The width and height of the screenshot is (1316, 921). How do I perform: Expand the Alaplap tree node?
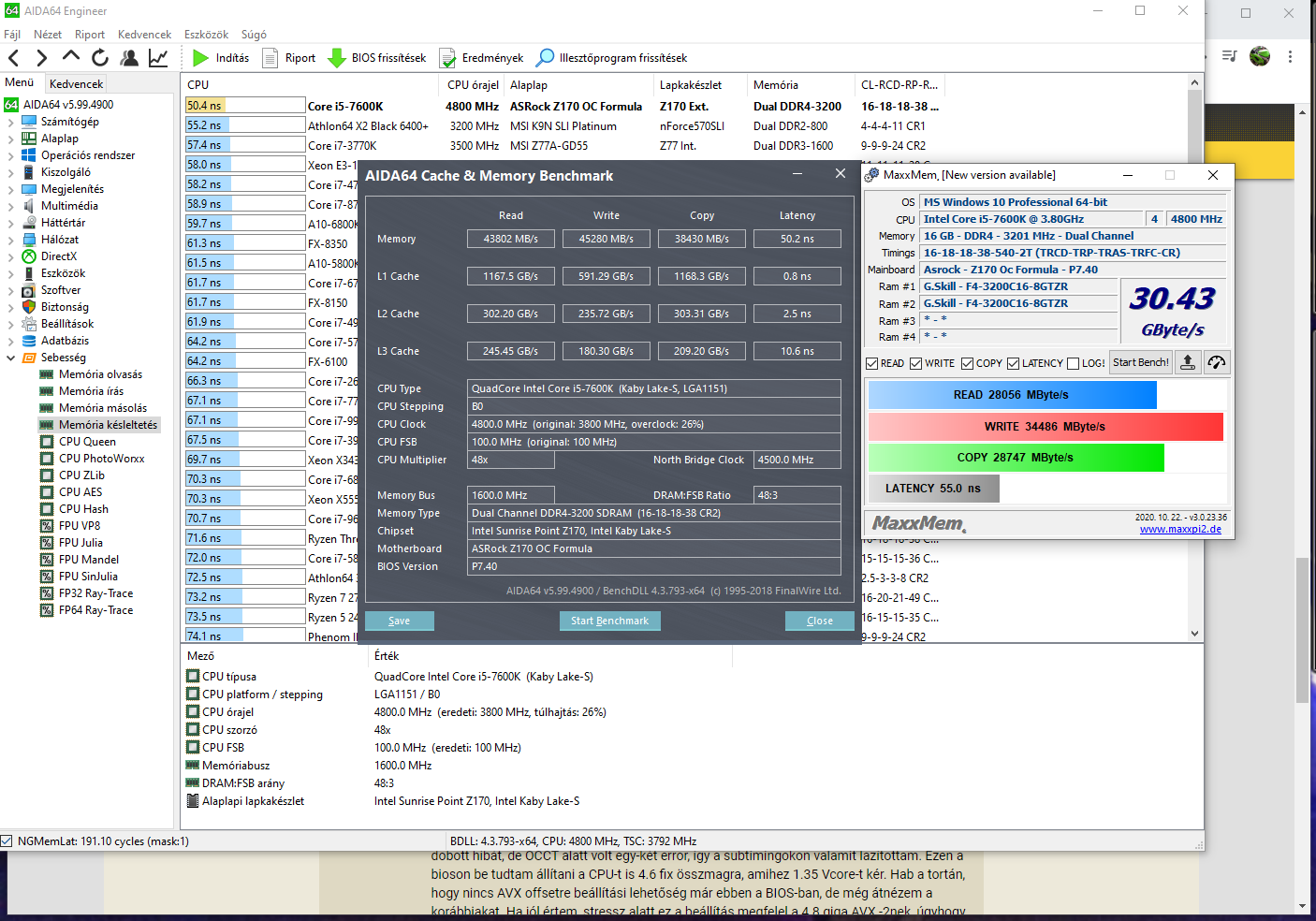[11, 139]
